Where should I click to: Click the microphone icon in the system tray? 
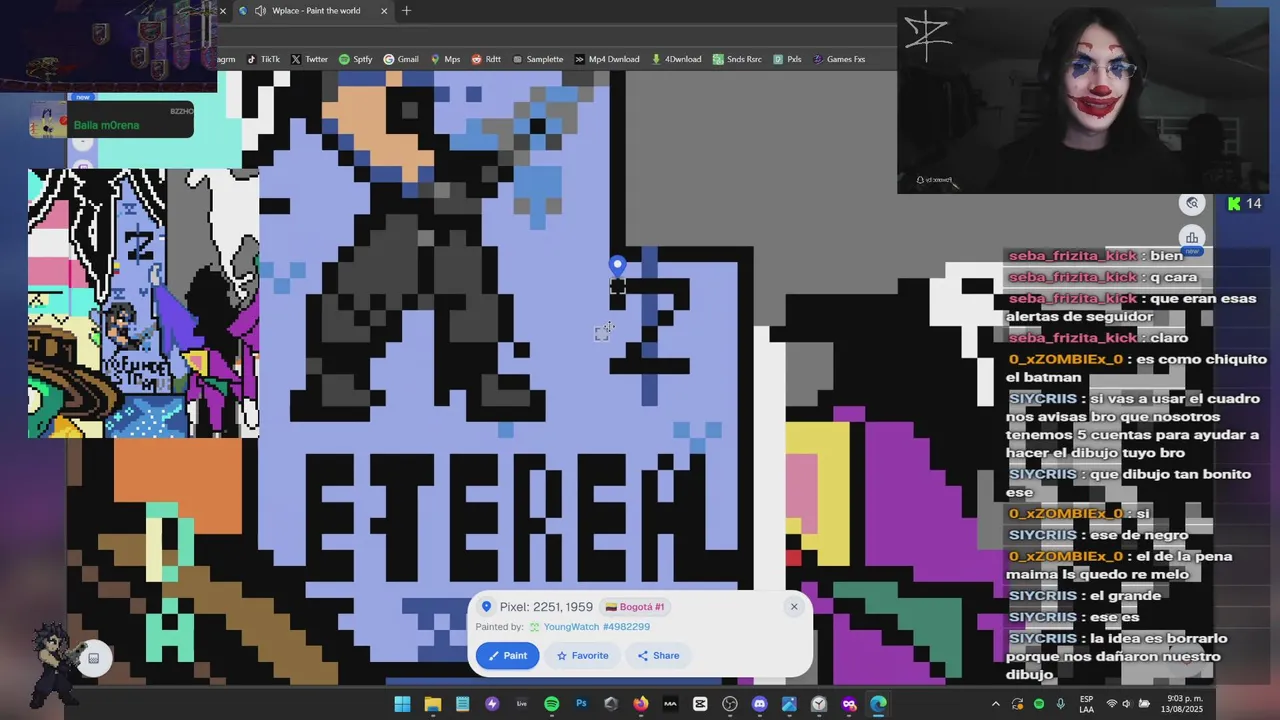[x=1061, y=704]
